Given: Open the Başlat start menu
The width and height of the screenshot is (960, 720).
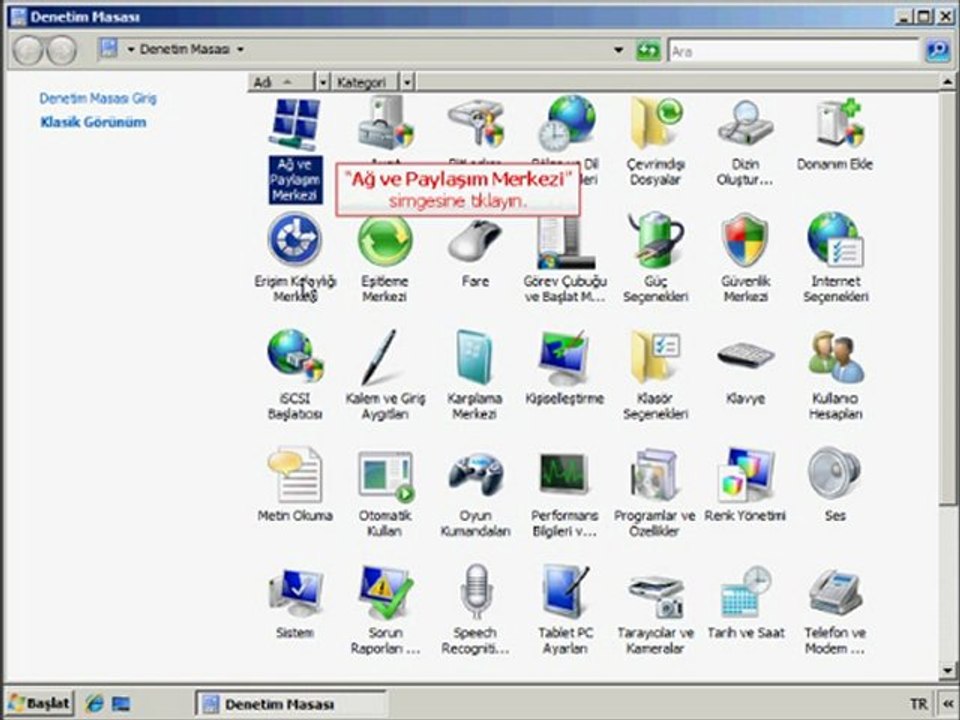Looking at the screenshot, I should tap(40, 703).
